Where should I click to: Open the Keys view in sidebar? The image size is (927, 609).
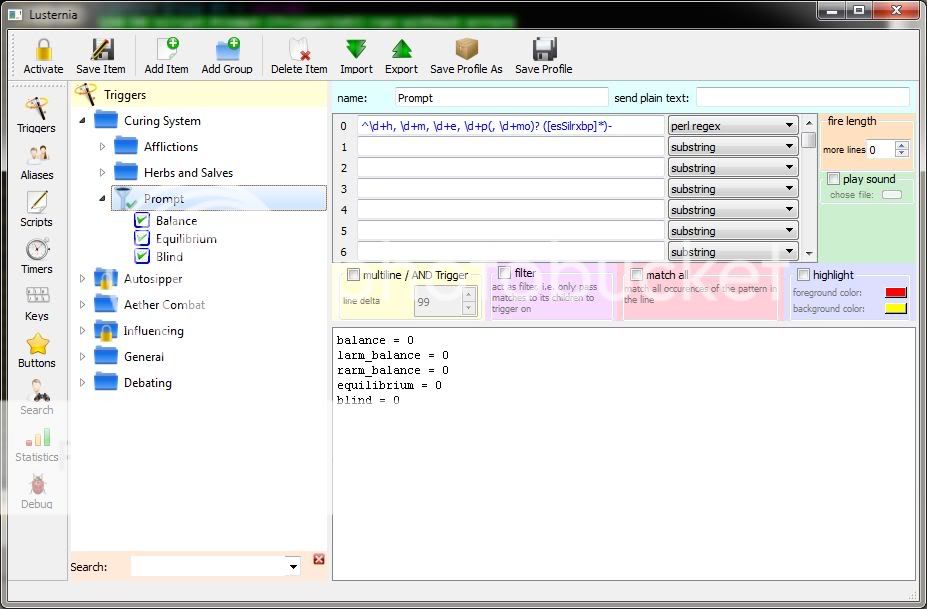(x=37, y=304)
